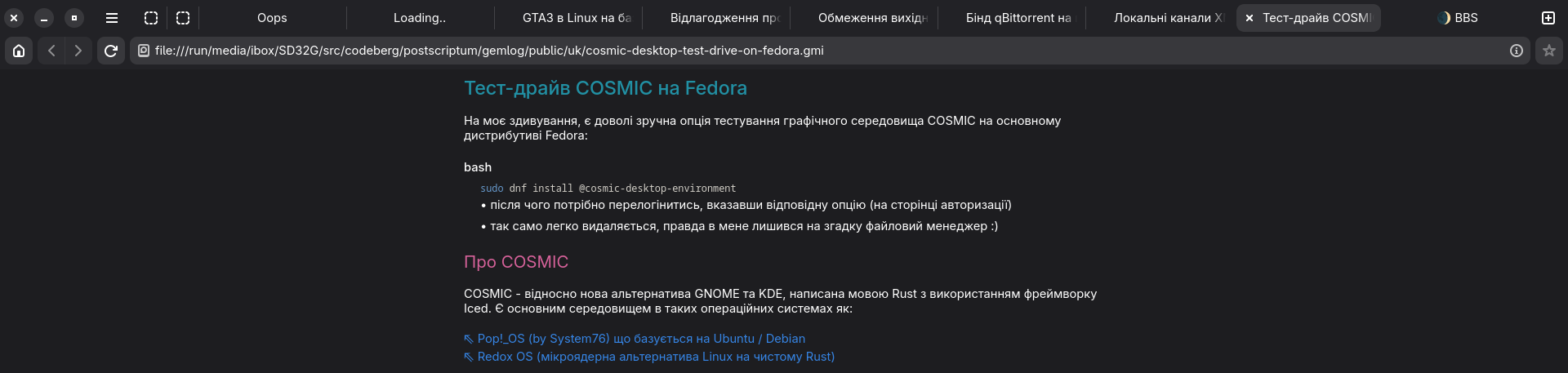The image size is (1568, 373).
Task: Bookmark this page with star icon
Action: tap(1549, 51)
